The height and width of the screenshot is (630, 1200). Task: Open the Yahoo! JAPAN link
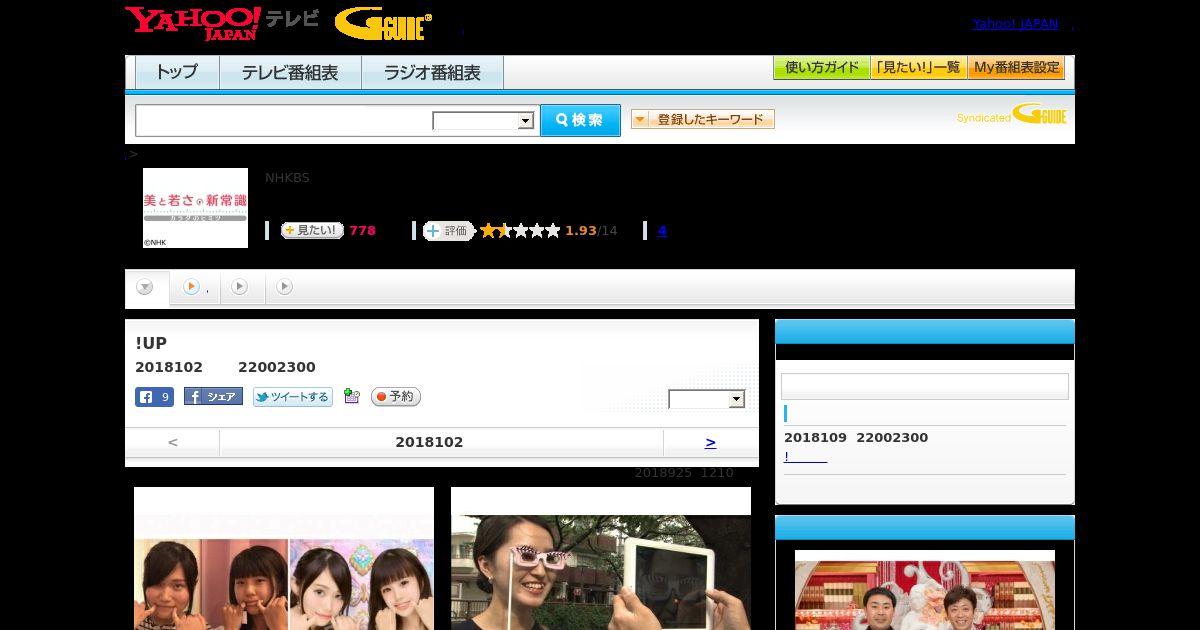1015,24
